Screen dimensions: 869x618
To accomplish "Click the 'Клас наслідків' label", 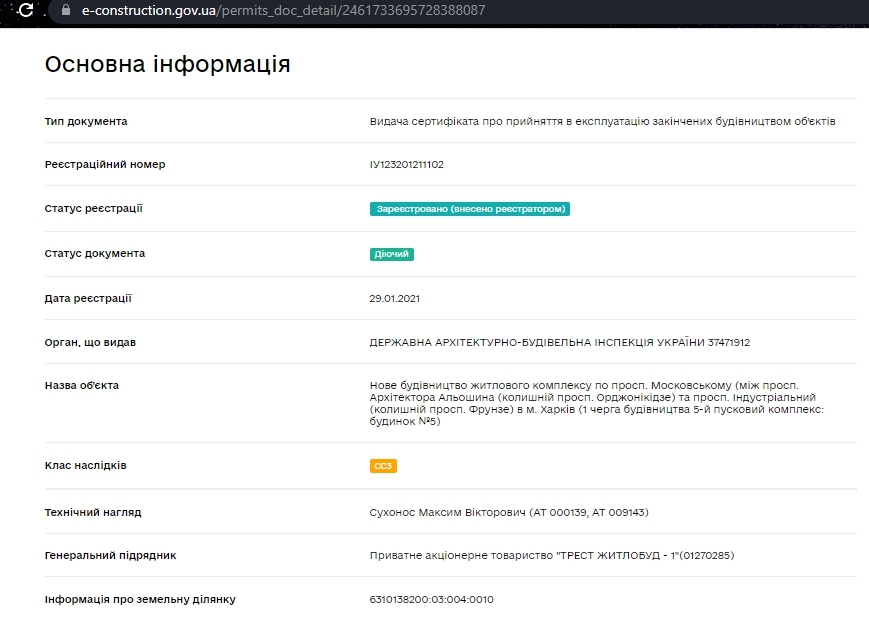I will tap(85, 466).
